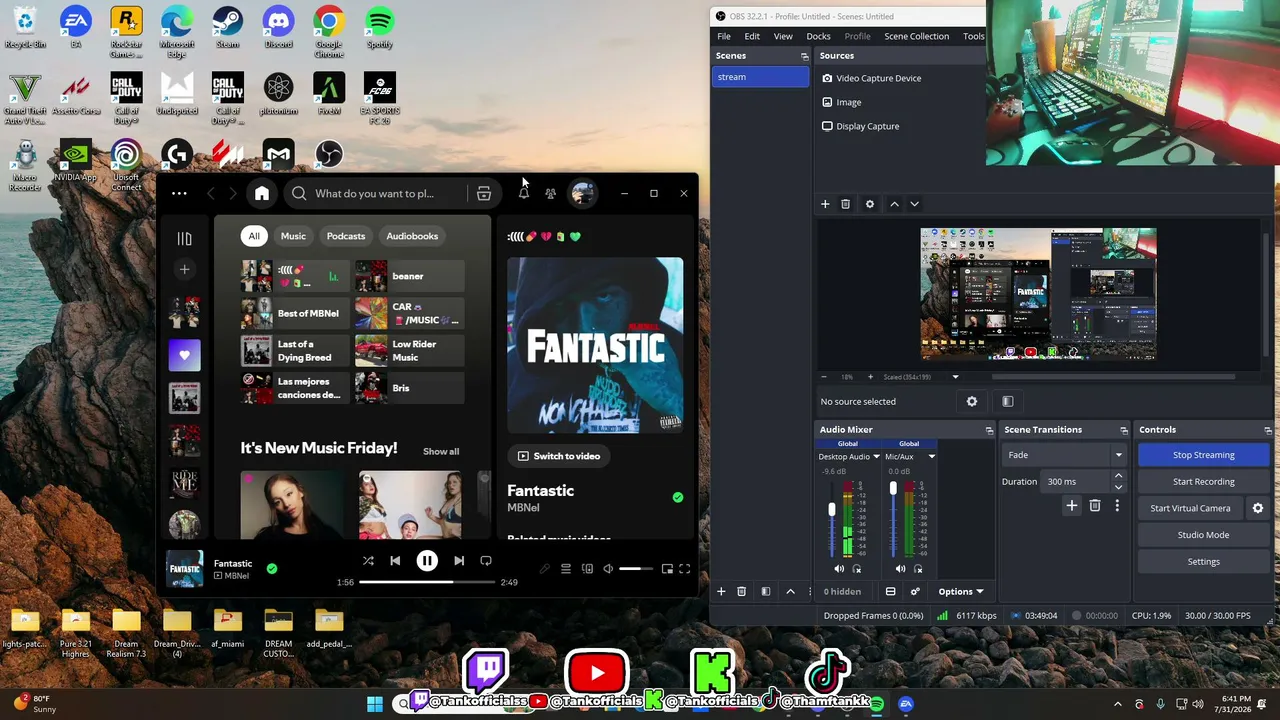Click the Spotify search input field
This screenshot has height=720, width=1280.
coord(374,193)
